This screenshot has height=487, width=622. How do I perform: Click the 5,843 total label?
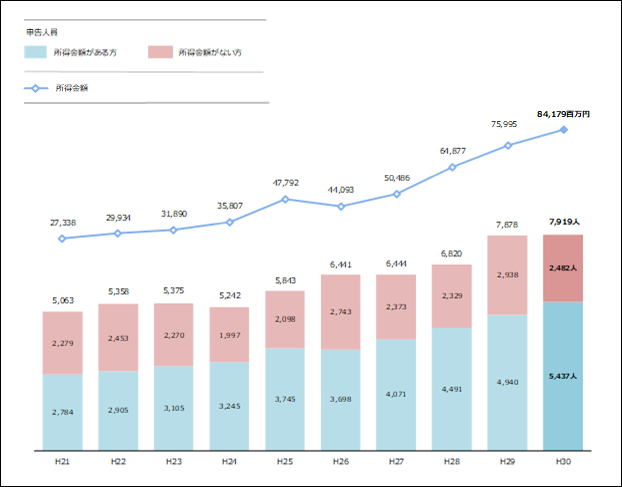pos(285,280)
